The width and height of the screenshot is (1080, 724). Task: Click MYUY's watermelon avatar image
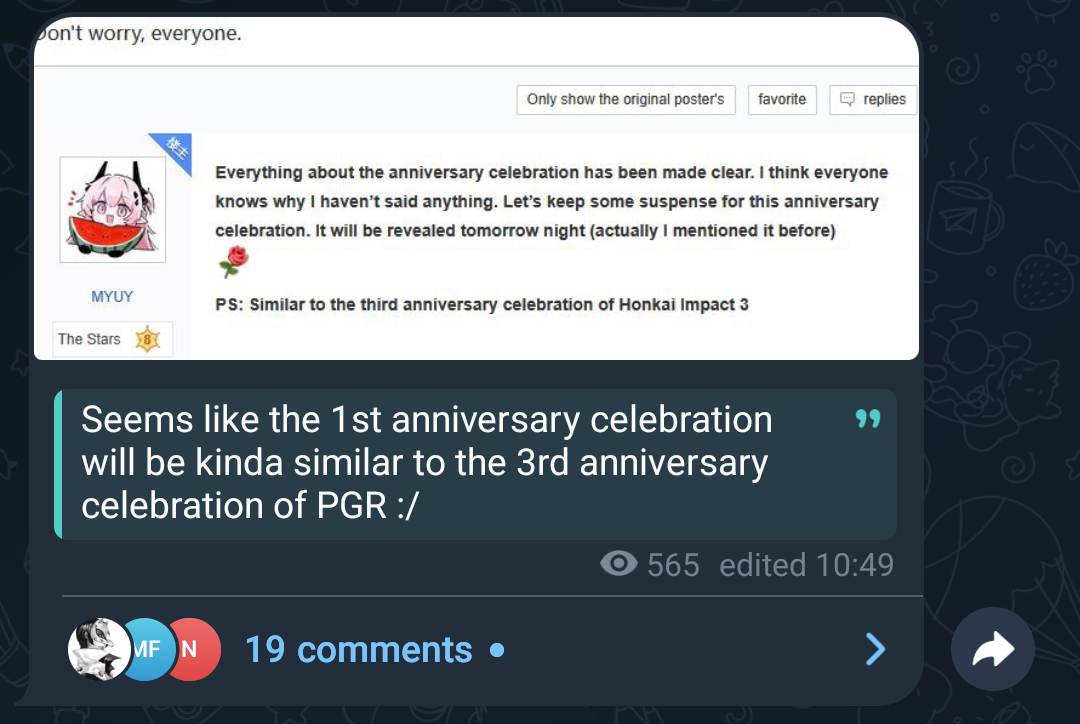tap(112, 209)
